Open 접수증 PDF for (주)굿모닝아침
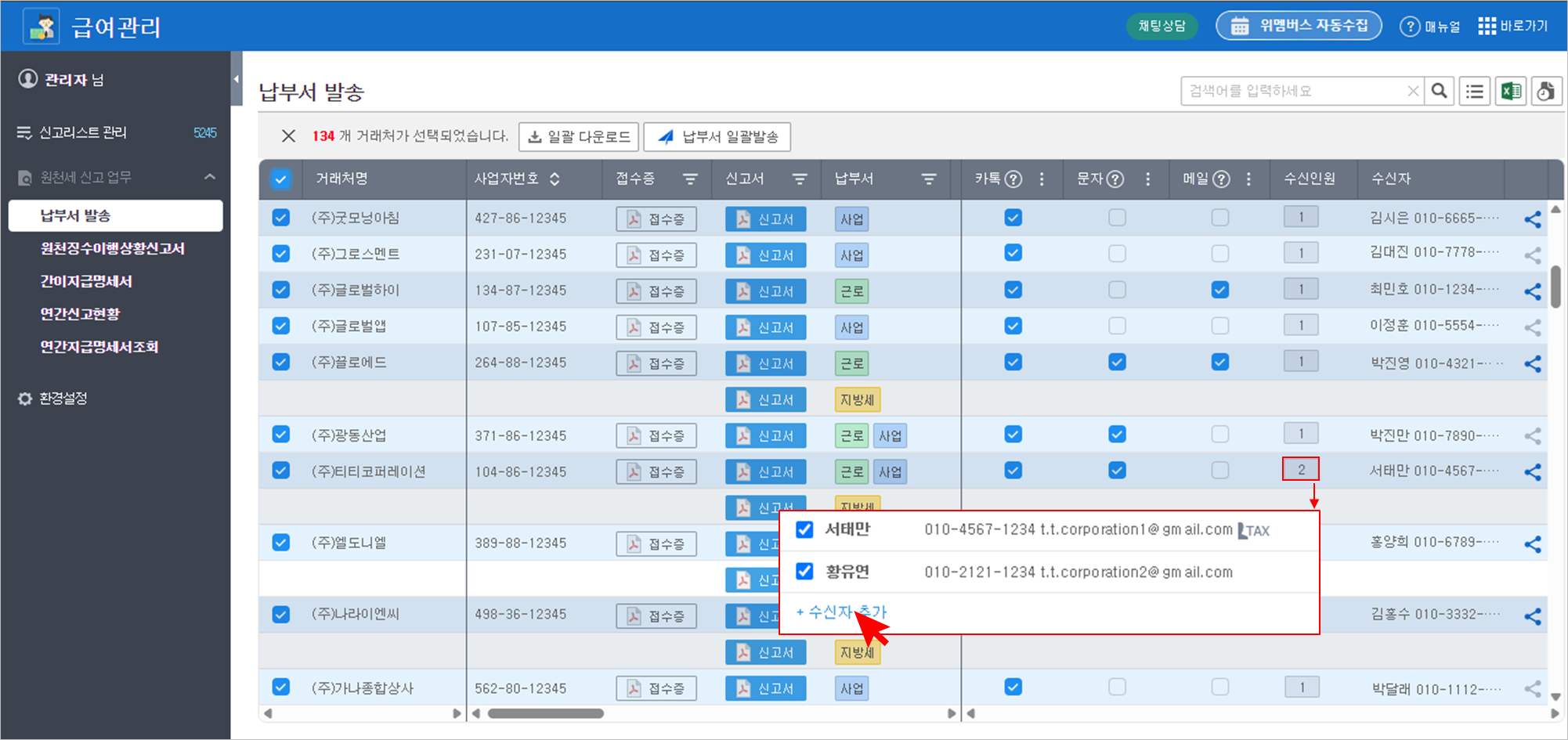1568x740 pixels. 656,219
